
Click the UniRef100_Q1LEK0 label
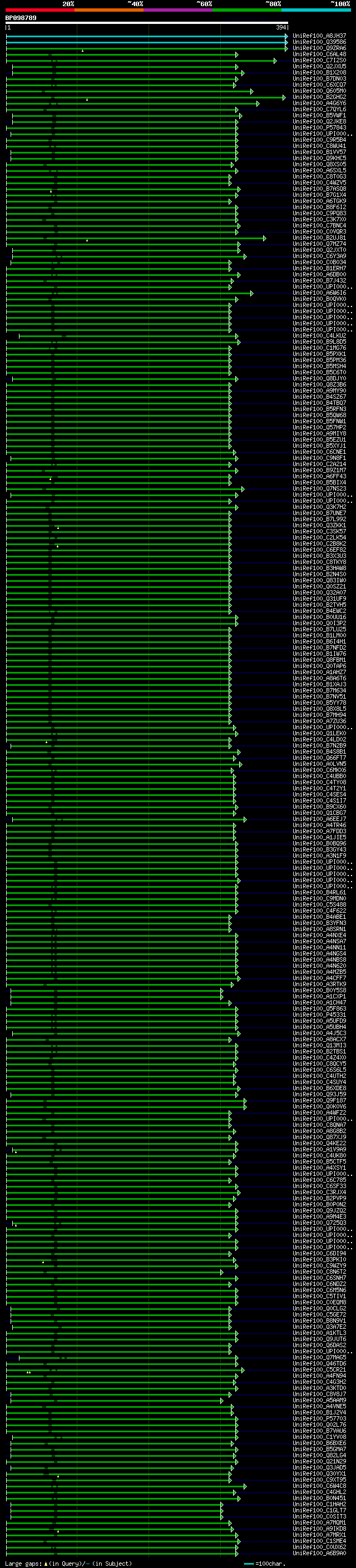tap(319, 734)
